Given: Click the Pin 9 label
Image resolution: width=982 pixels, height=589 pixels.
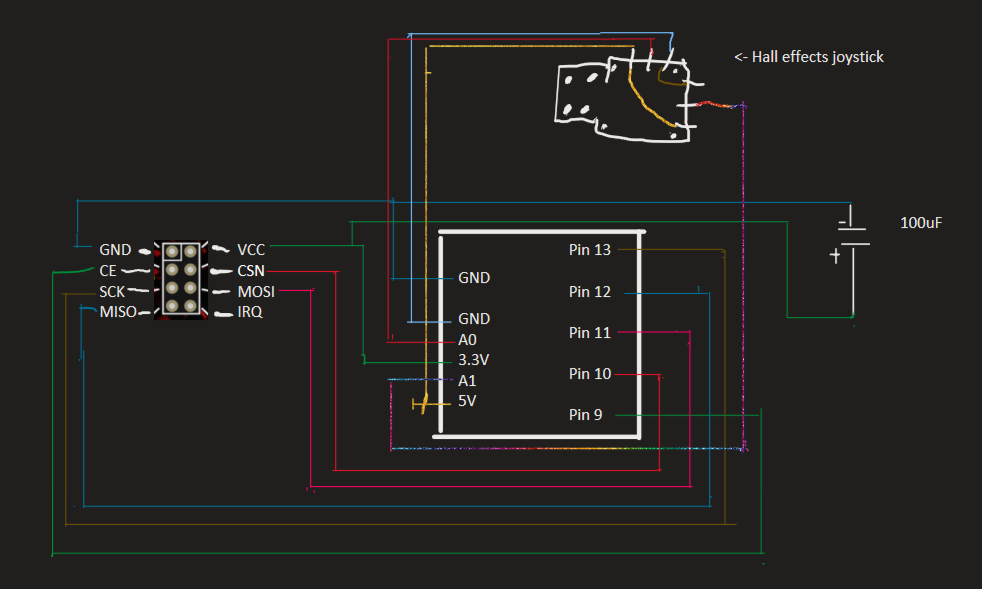Looking at the screenshot, I should (586, 415).
